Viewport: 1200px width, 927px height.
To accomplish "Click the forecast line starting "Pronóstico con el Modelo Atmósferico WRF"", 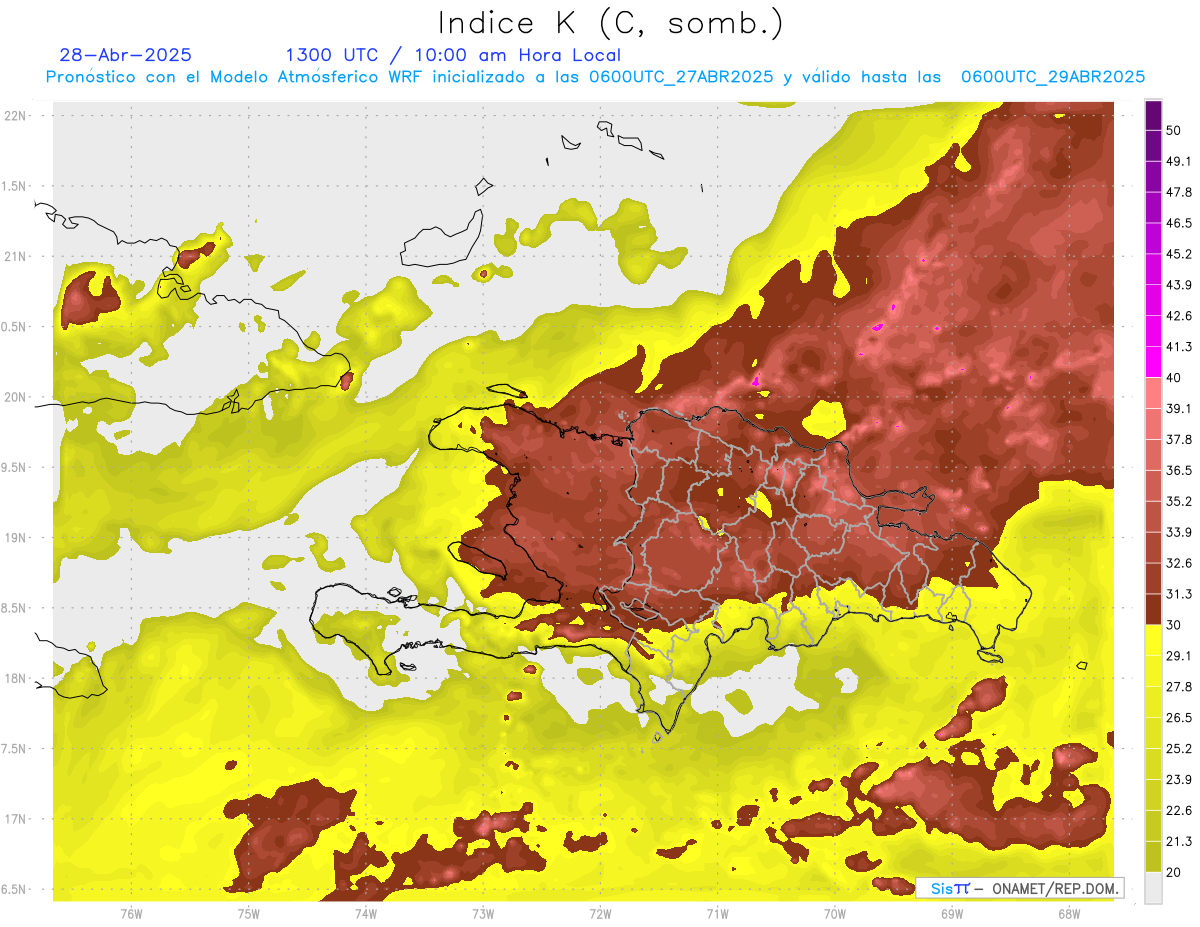I will click(x=595, y=77).
